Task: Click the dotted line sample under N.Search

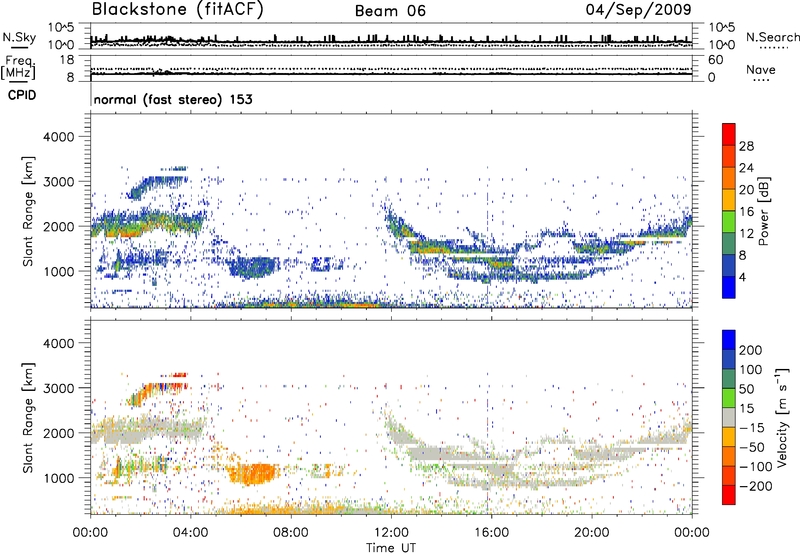Action: 774,48
